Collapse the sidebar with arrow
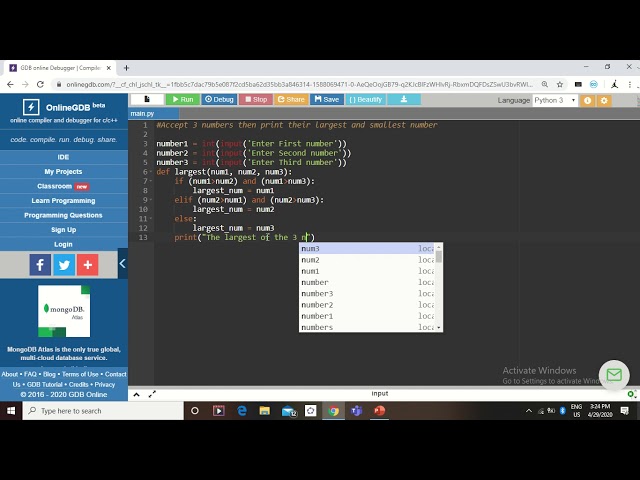Image resolution: width=640 pixels, height=480 pixels. (122, 264)
